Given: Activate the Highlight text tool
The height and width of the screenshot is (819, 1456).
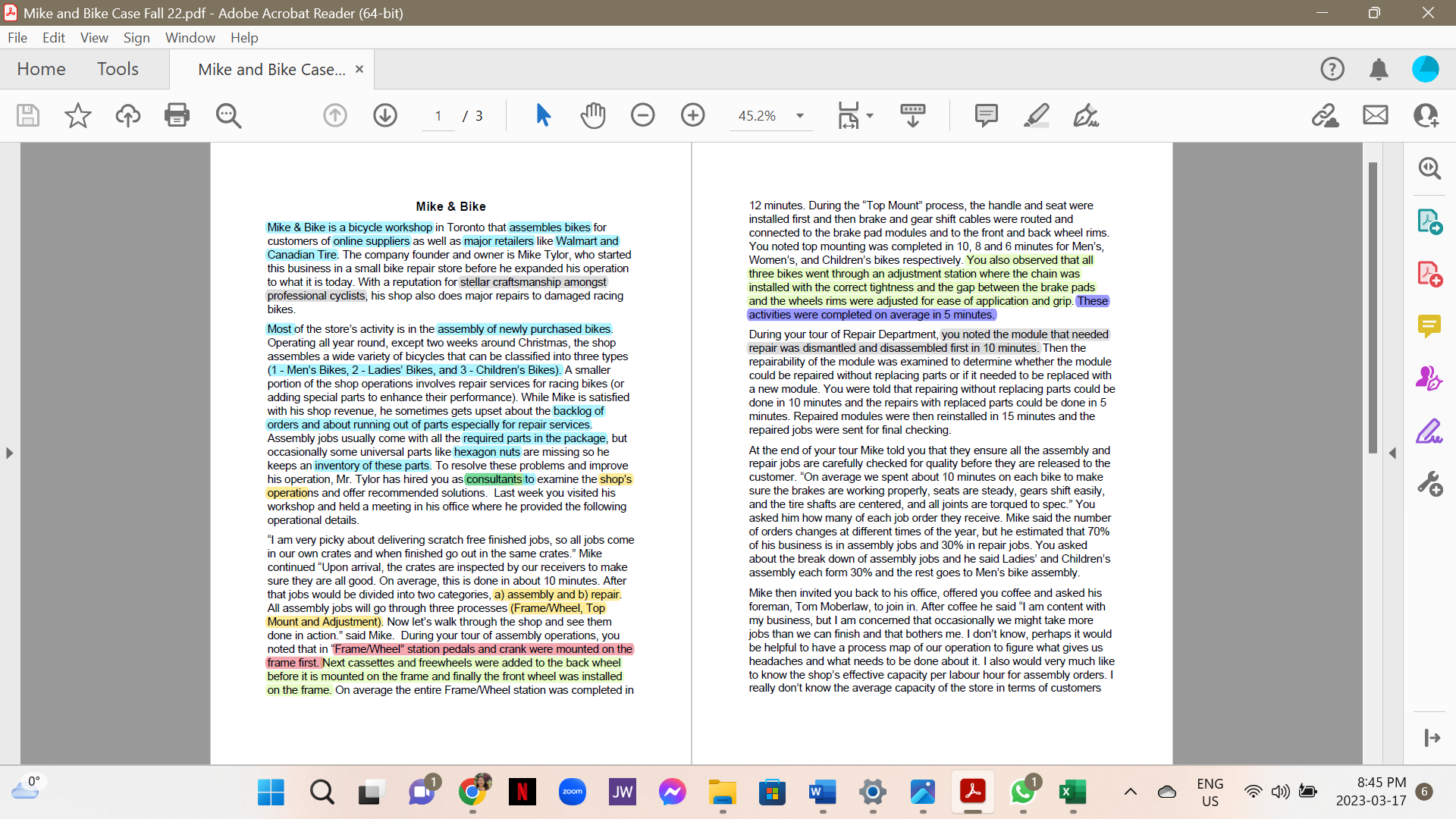Looking at the screenshot, I should [x=1037, y=115].
